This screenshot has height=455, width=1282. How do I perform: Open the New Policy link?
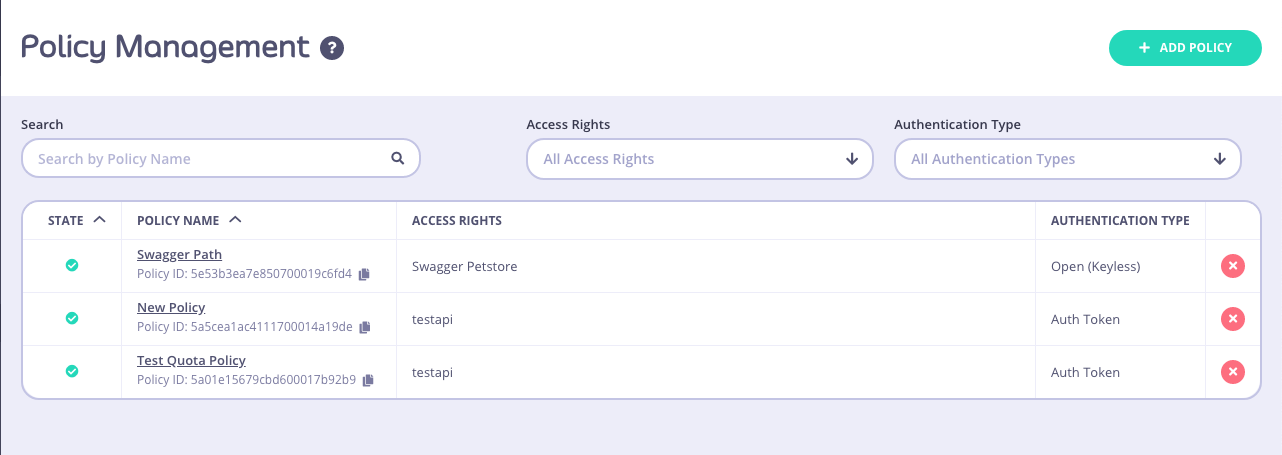point(171,307)
